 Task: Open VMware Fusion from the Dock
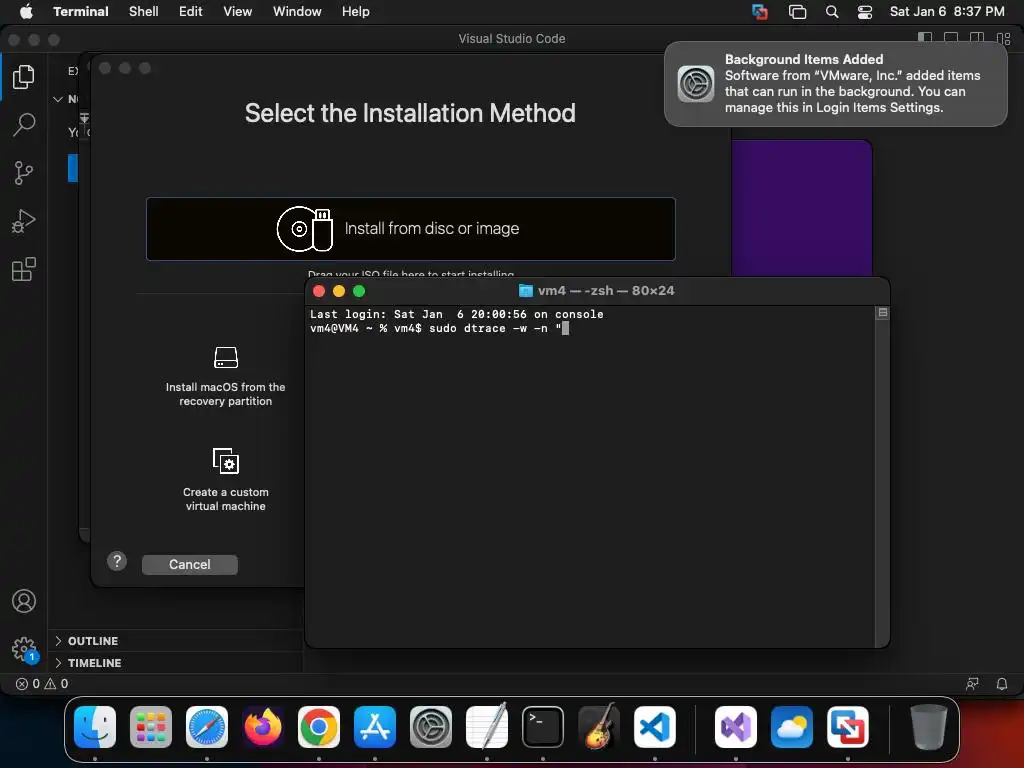(848, 726)
